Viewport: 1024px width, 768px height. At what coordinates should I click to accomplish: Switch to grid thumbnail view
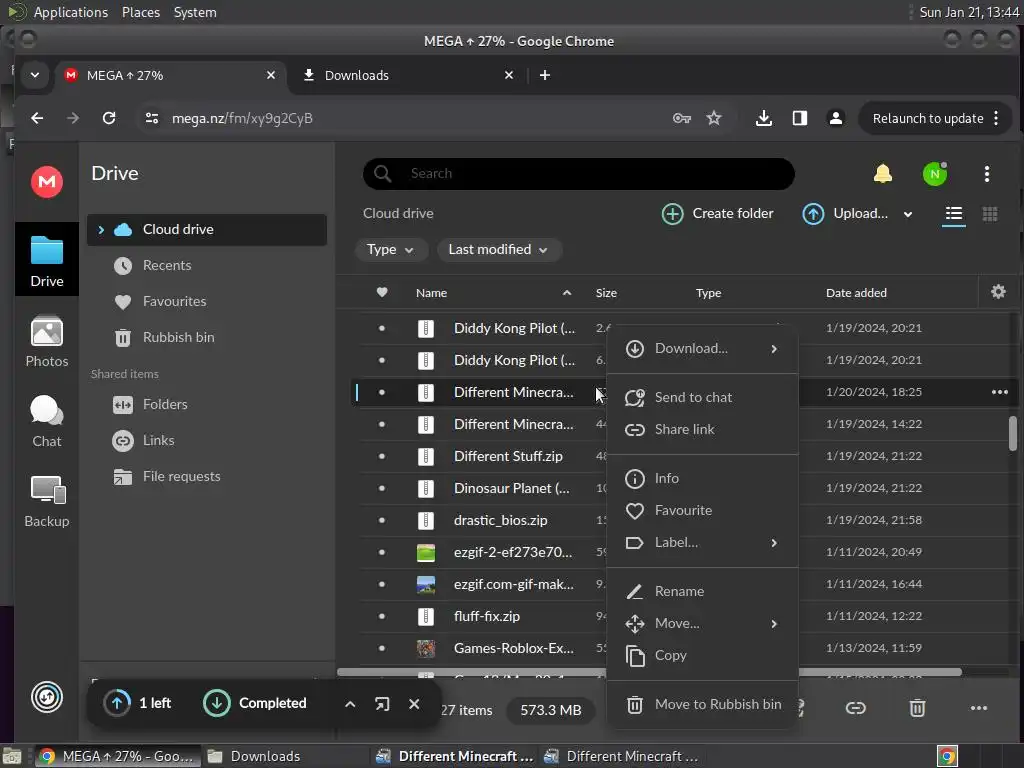989,214
